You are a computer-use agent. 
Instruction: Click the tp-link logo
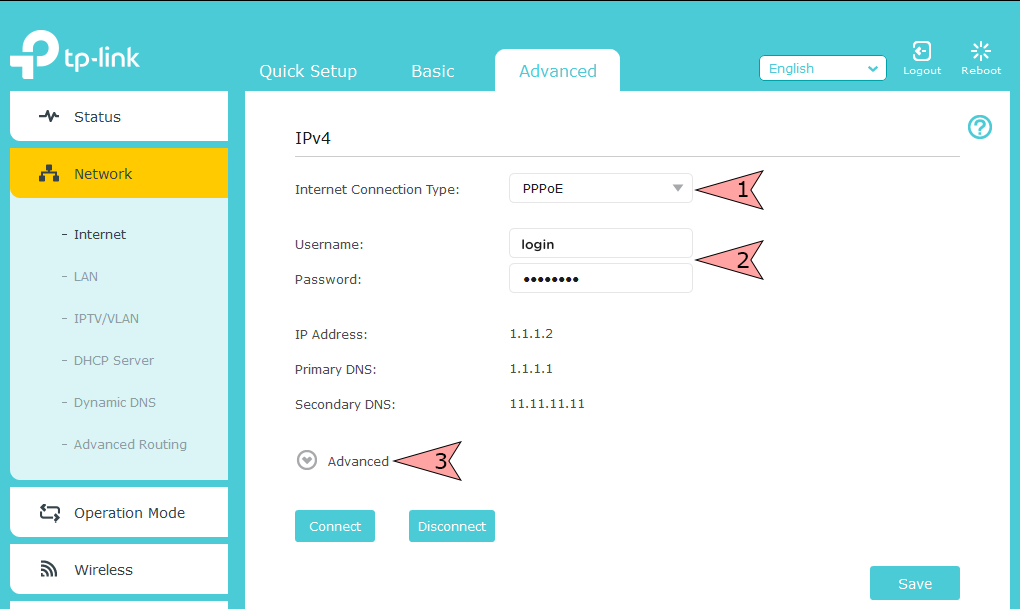tap(74, 55)
